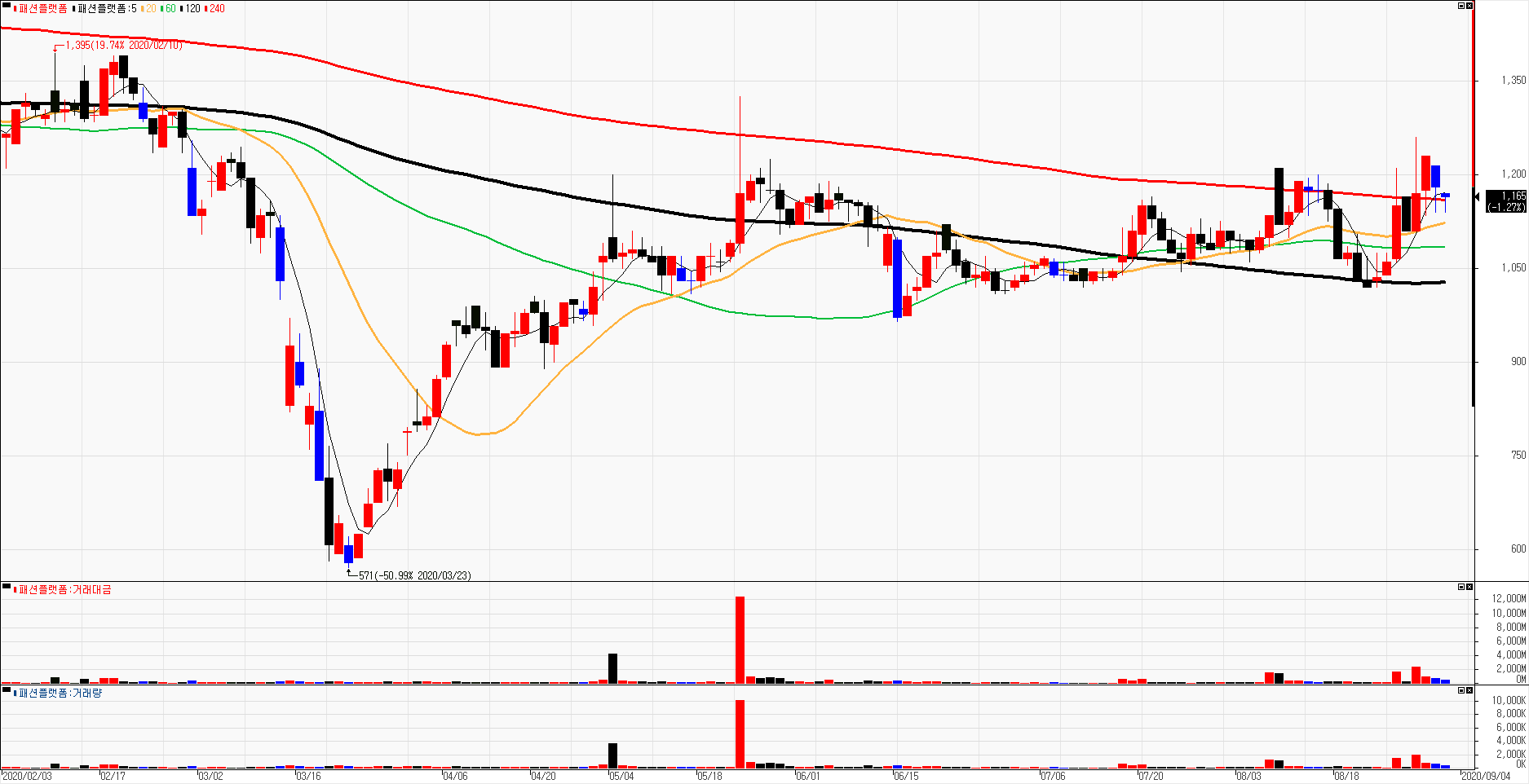Click the current price tag 1,165 (-1.27%)

click(x=1505, y=201)
